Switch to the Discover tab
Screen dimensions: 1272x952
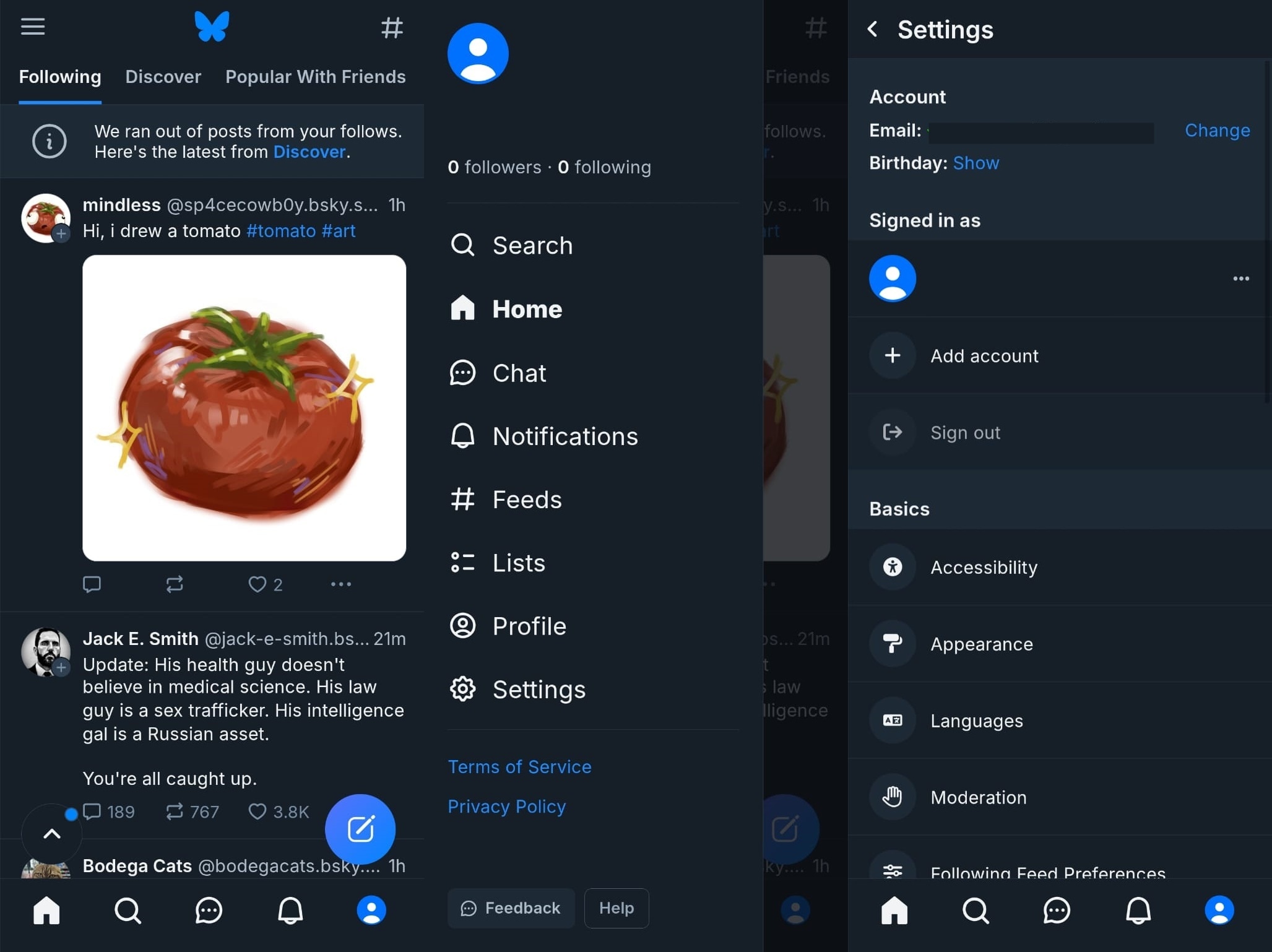tap(163, 77)
